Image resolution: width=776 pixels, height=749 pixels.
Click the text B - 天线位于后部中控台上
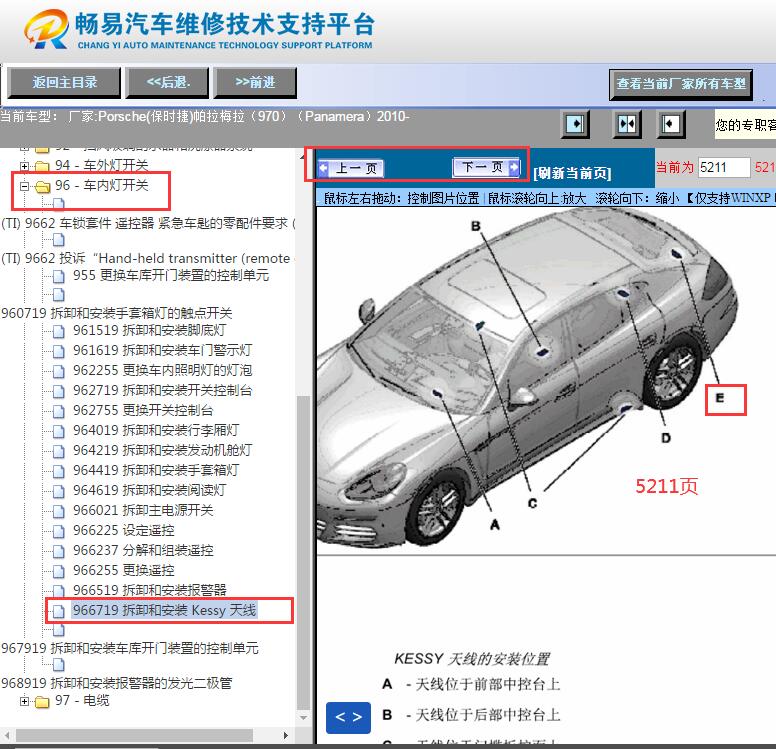(x=471, y=715)
